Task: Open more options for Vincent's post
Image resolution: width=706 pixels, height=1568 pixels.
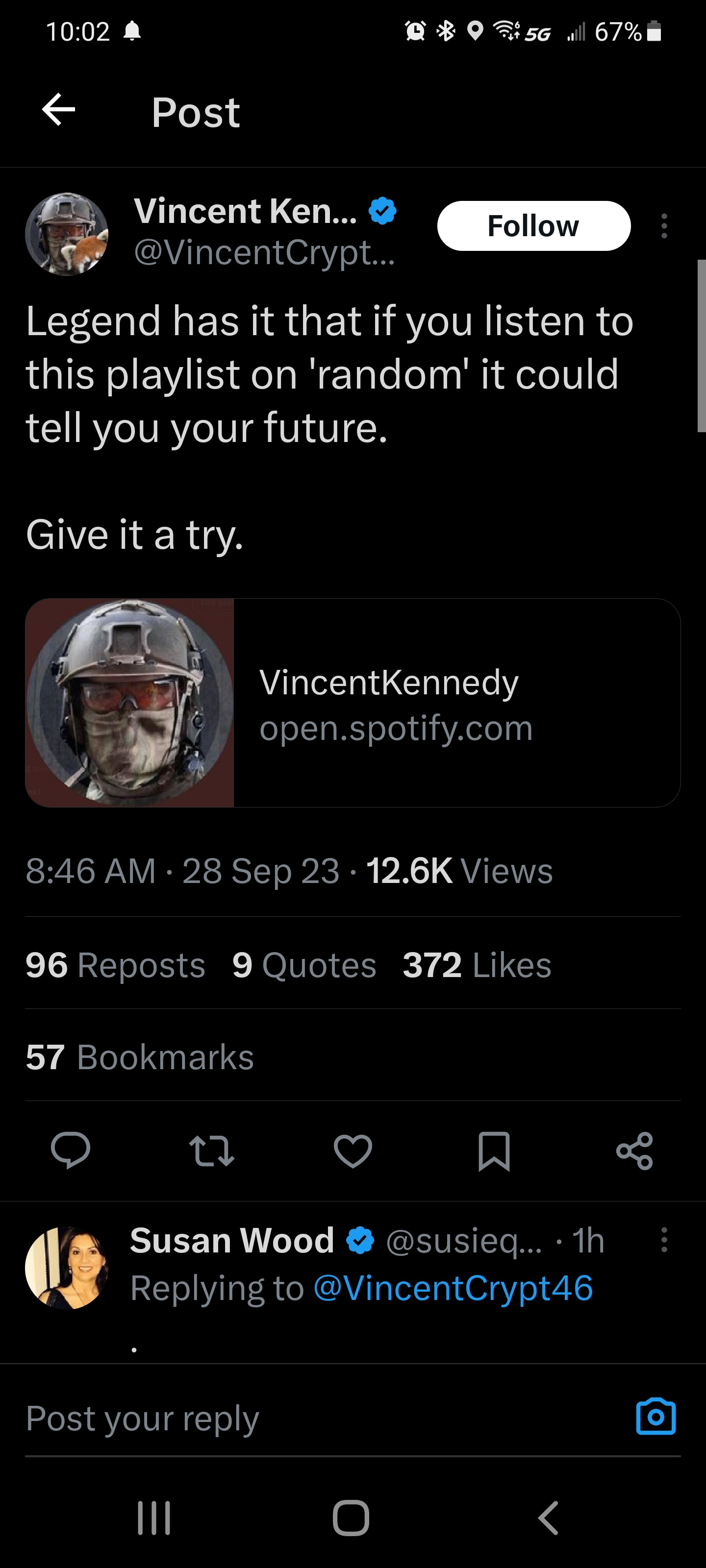Action: 664,226
